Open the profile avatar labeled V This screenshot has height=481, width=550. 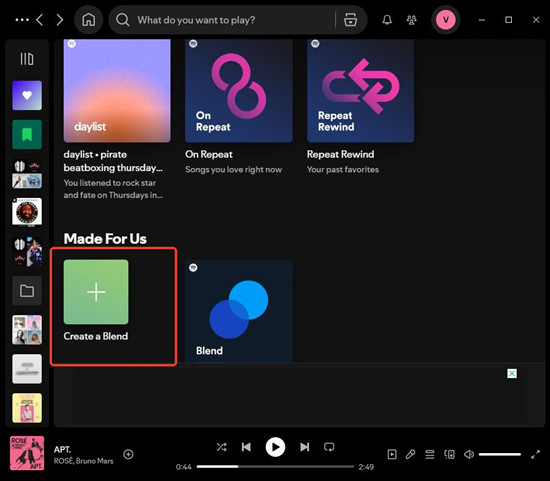click(x=445, y=20)
